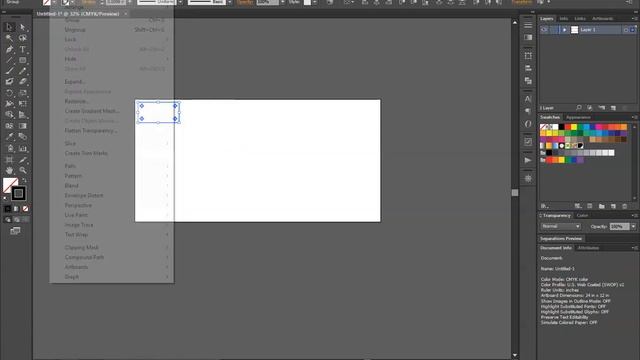Viewport: 640px width, 360px height.
Task: Select the Zoom tool
Action: pos(22,170)
